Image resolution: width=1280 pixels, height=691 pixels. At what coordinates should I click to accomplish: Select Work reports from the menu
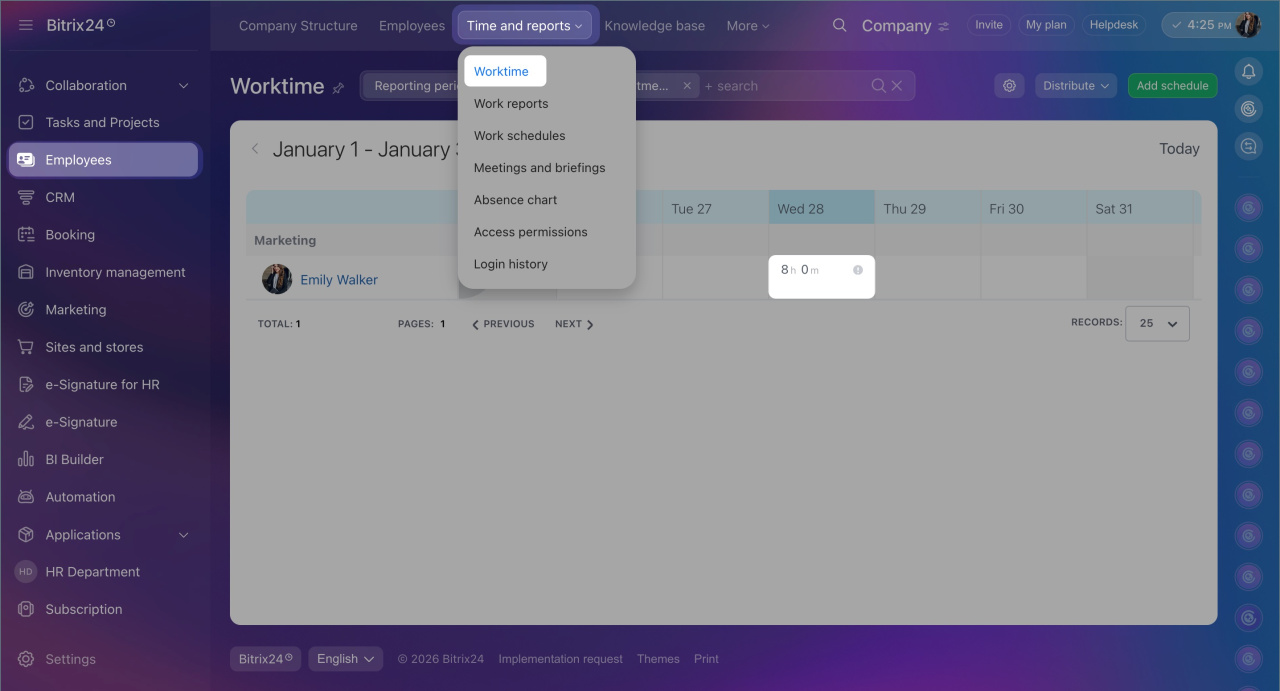(511, 104)
